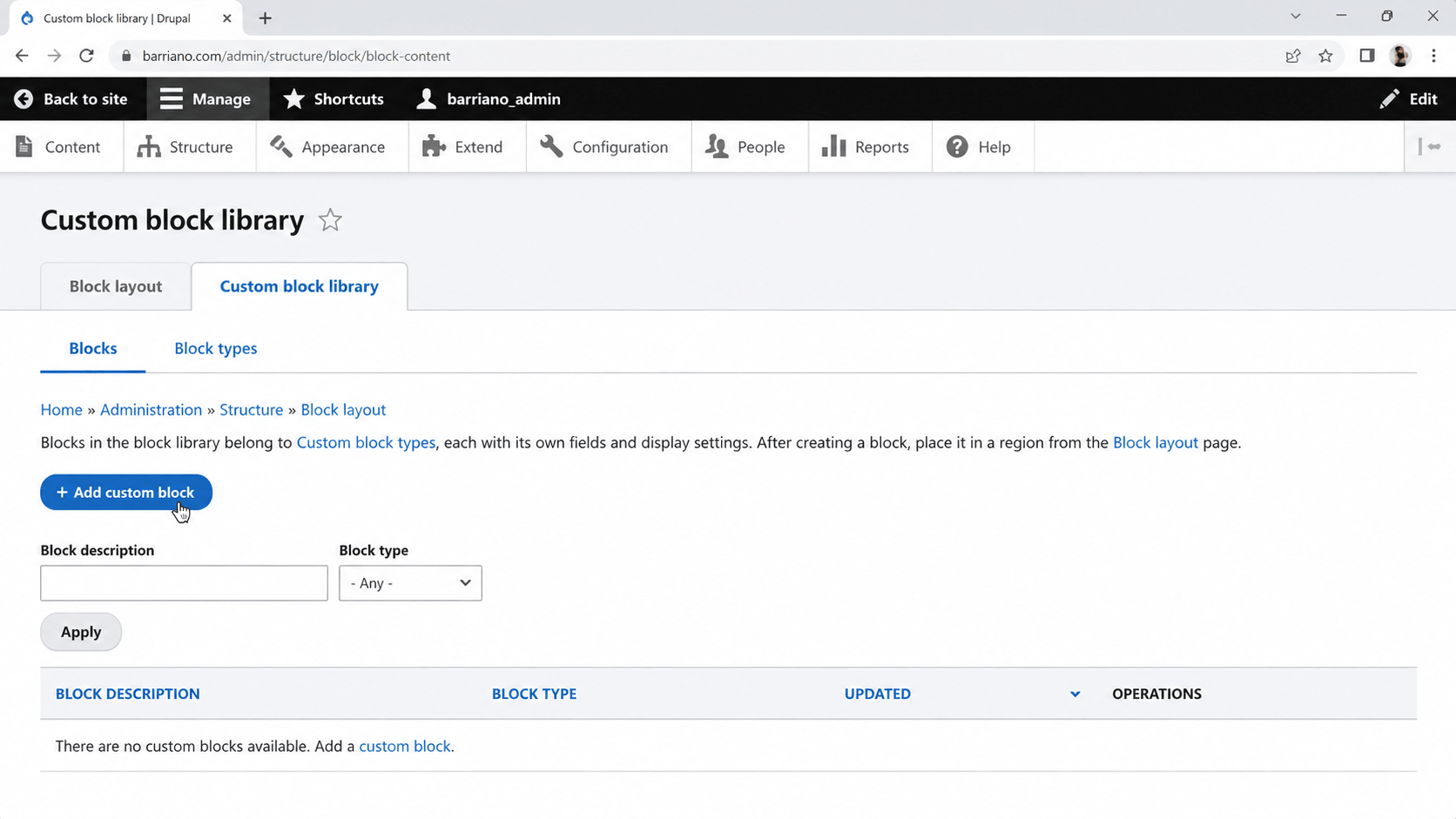The height and width of the screenshot is (819, 1456).
Task: Bookmark this page with star icon
Action: point(1325,56)
